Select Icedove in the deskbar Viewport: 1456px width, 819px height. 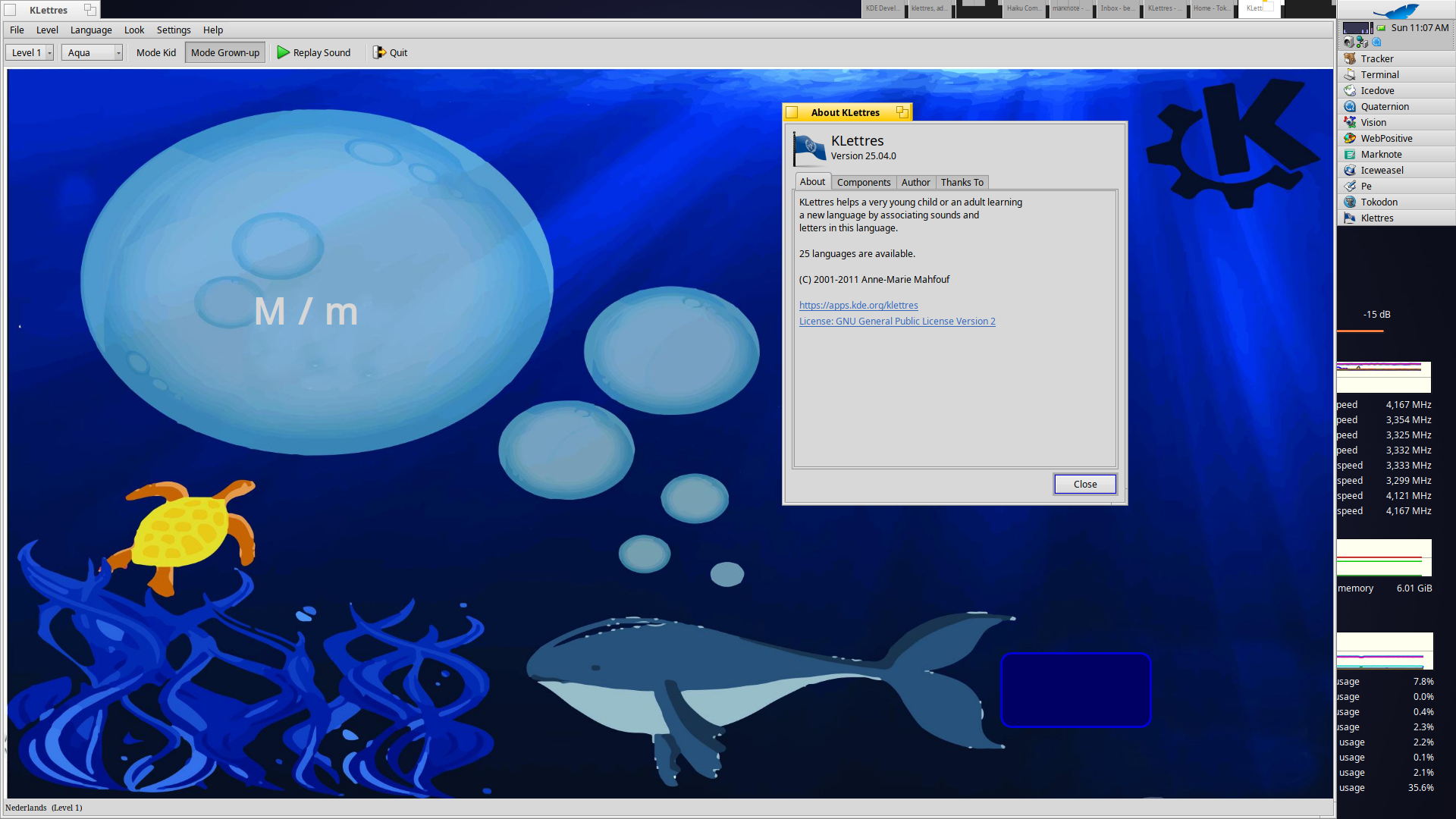pyautogui.click(x=1376, y=90)
